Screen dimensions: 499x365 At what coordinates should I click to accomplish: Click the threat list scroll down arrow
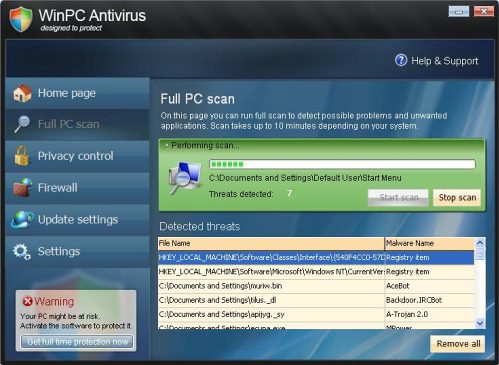click(480, 323)
